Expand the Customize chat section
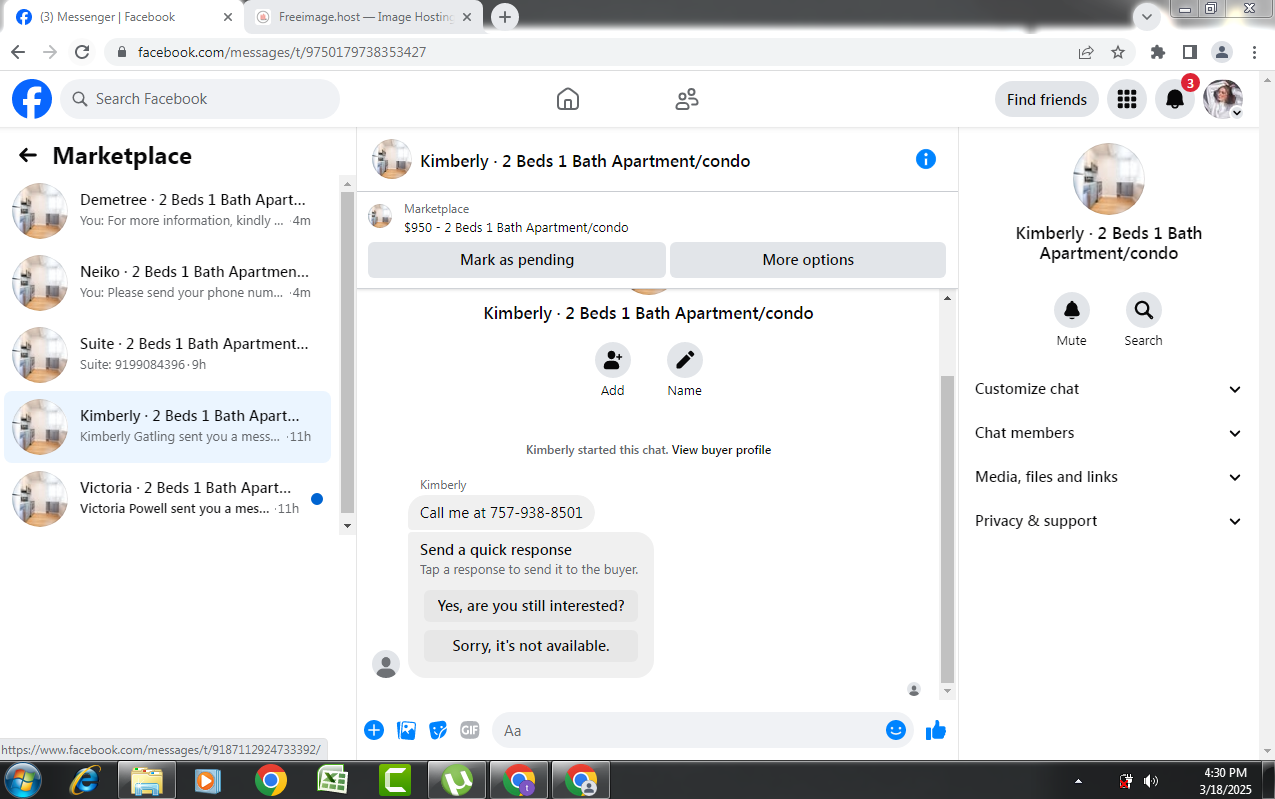This screenshot has height=799, width=1275. pyautogui.click(x=1108, y=389)
